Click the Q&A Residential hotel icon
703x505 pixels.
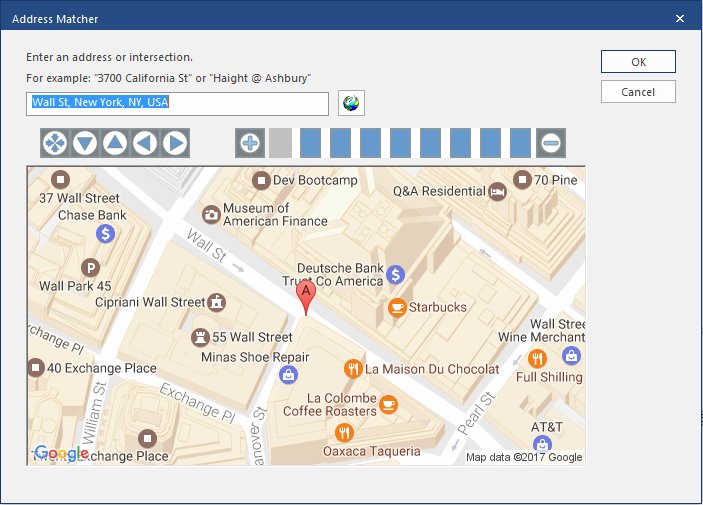point(497,192)
